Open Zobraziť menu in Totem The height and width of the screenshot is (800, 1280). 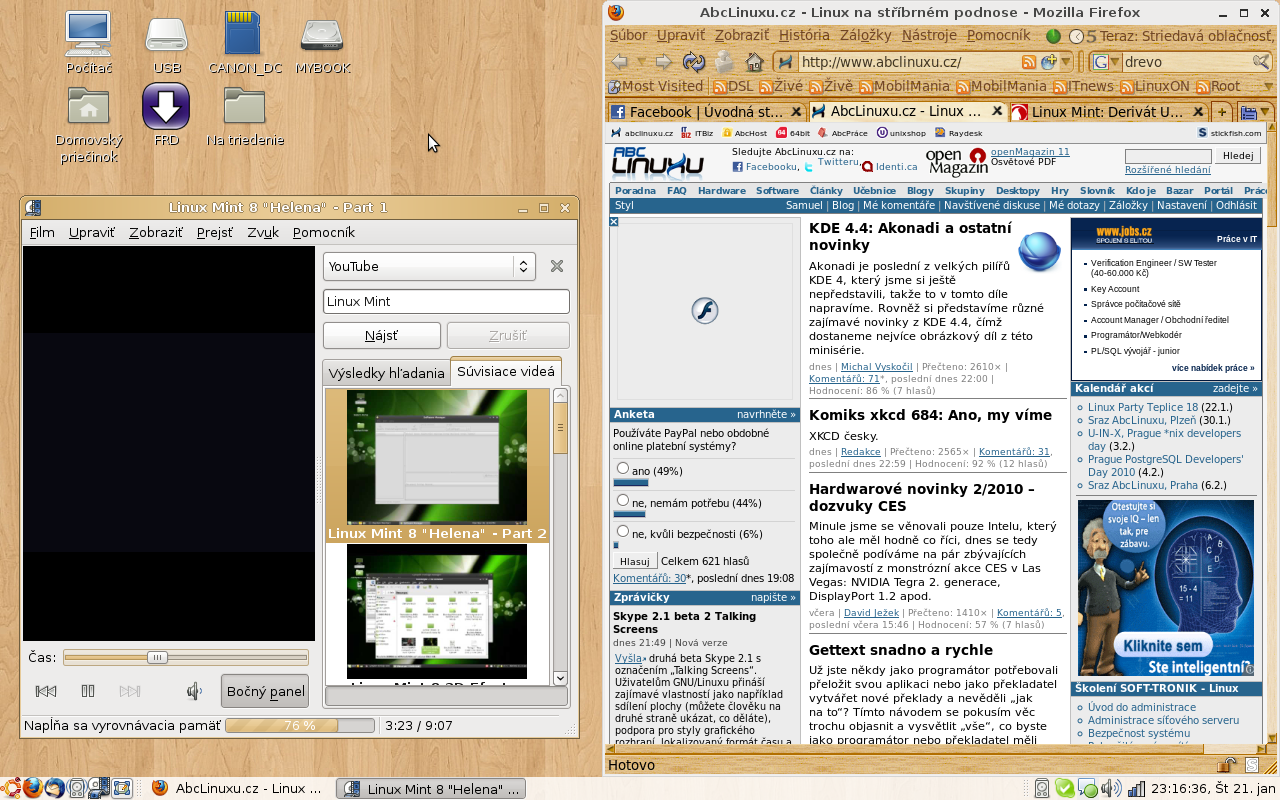pyautogui.click(x=156, y=232)
